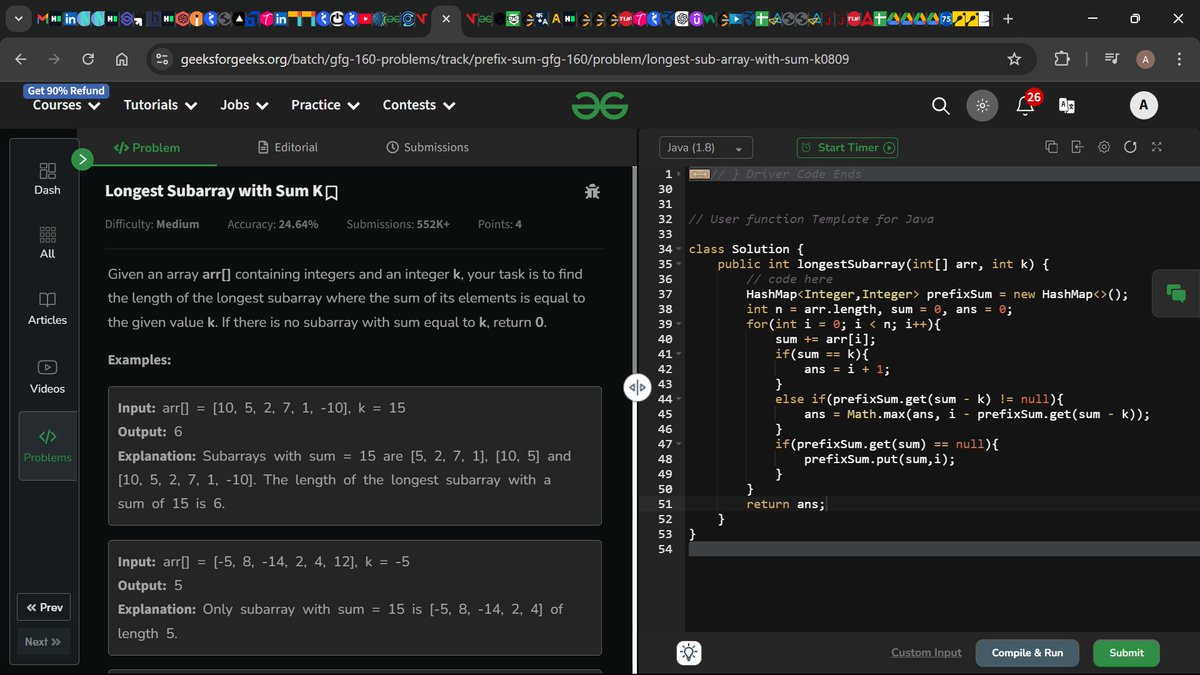
Task: Bookmark this page with star icon
Action: pyautogui.click(x=1014, y=59)
